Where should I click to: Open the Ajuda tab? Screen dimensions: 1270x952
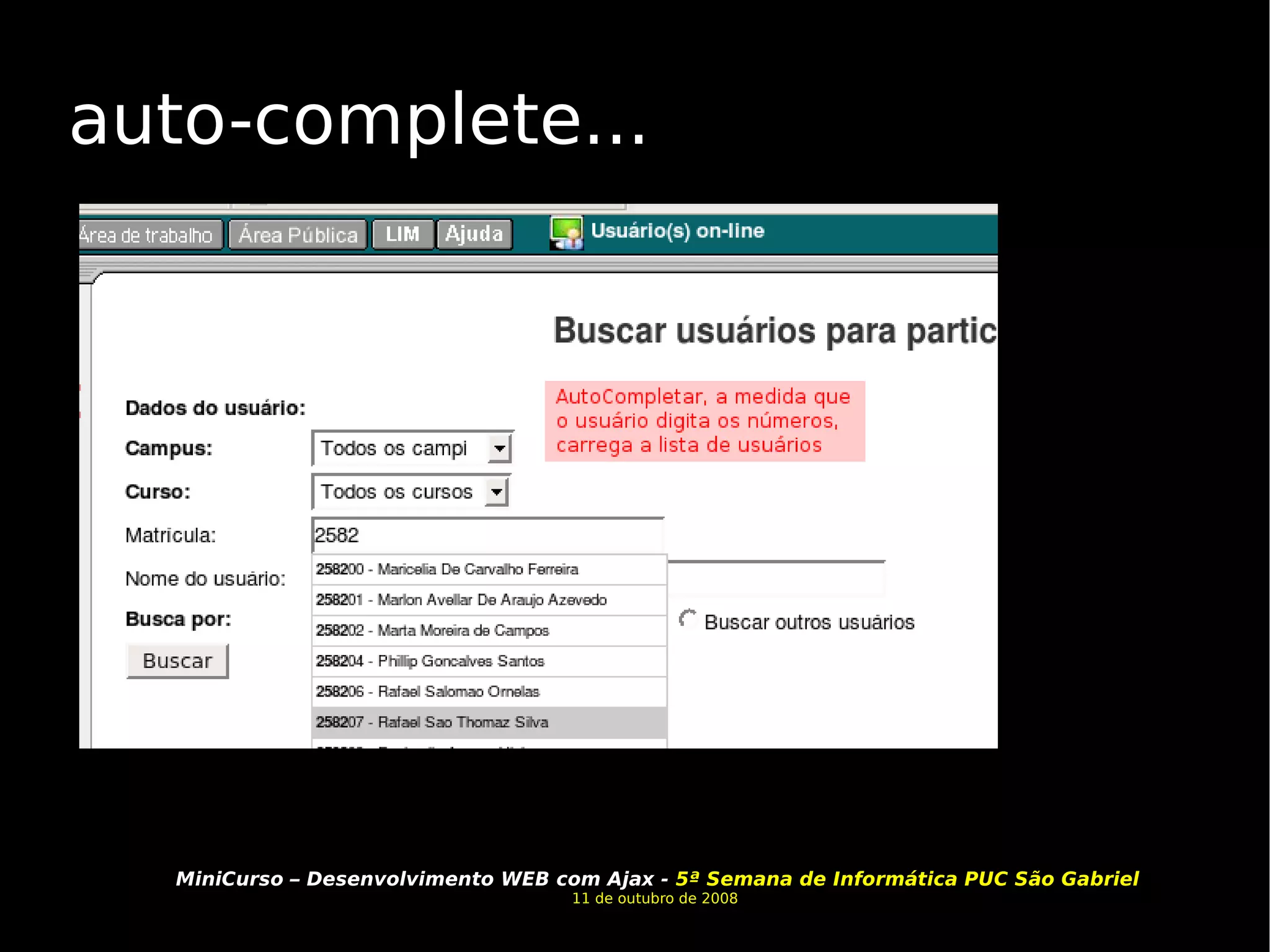(474, 234)
